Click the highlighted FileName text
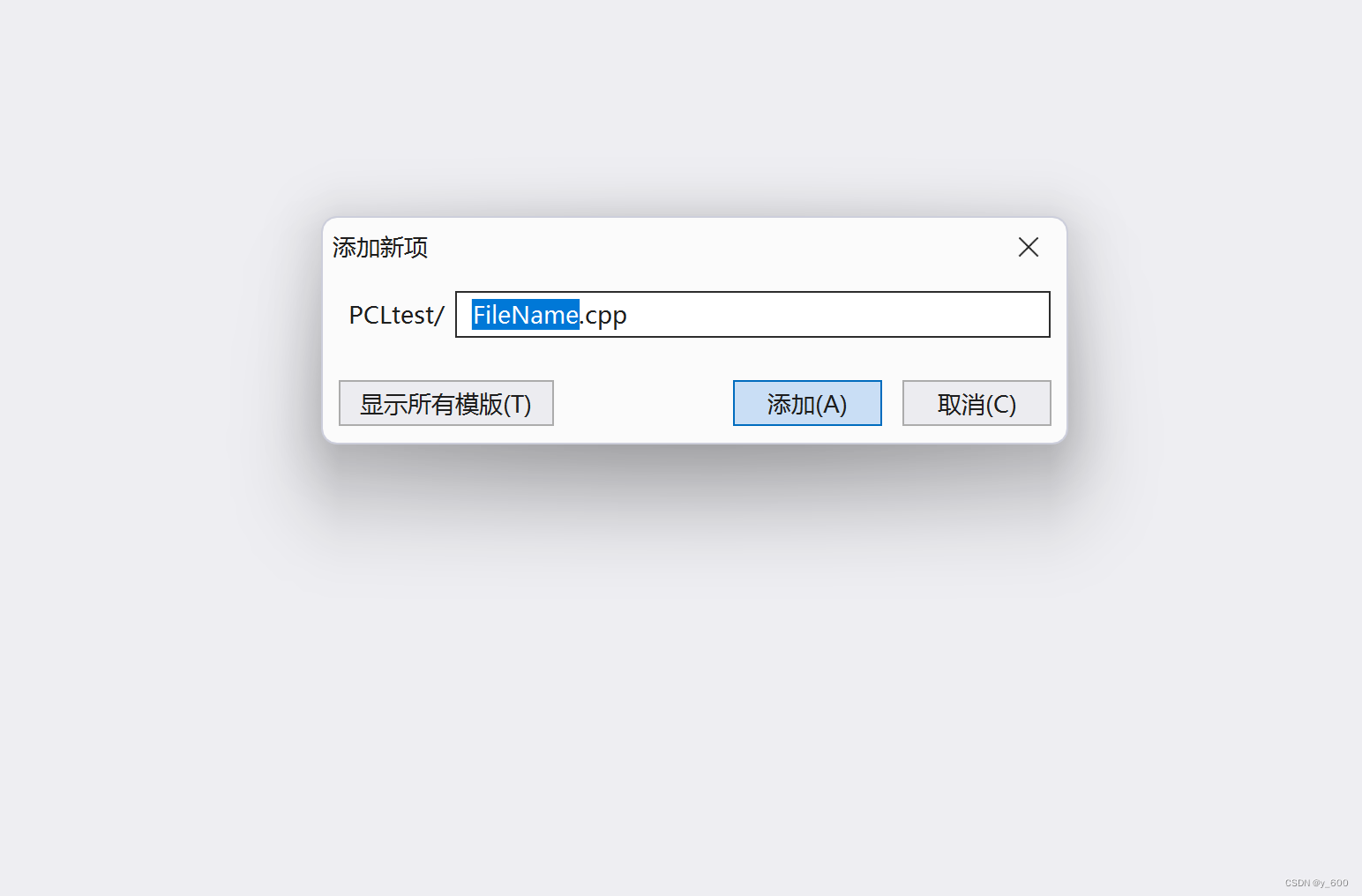The height and width of the screenshot is (896, 1362). click(x=526, y=314)
